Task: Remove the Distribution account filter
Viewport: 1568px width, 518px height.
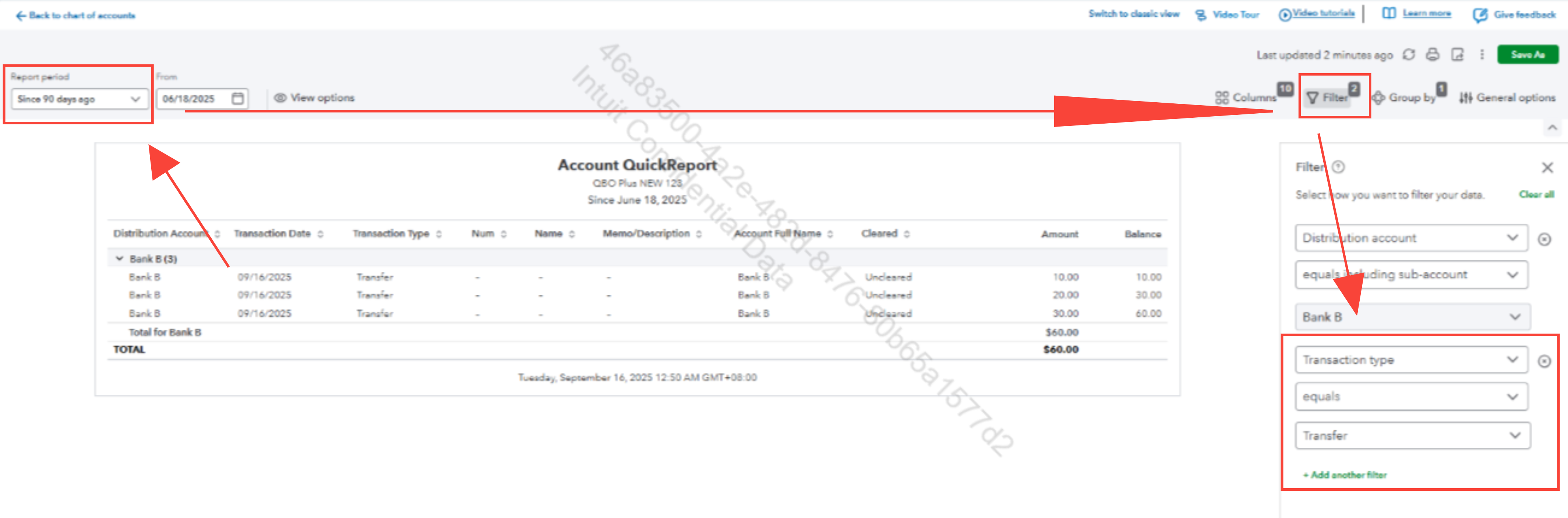Action: 1544,239
